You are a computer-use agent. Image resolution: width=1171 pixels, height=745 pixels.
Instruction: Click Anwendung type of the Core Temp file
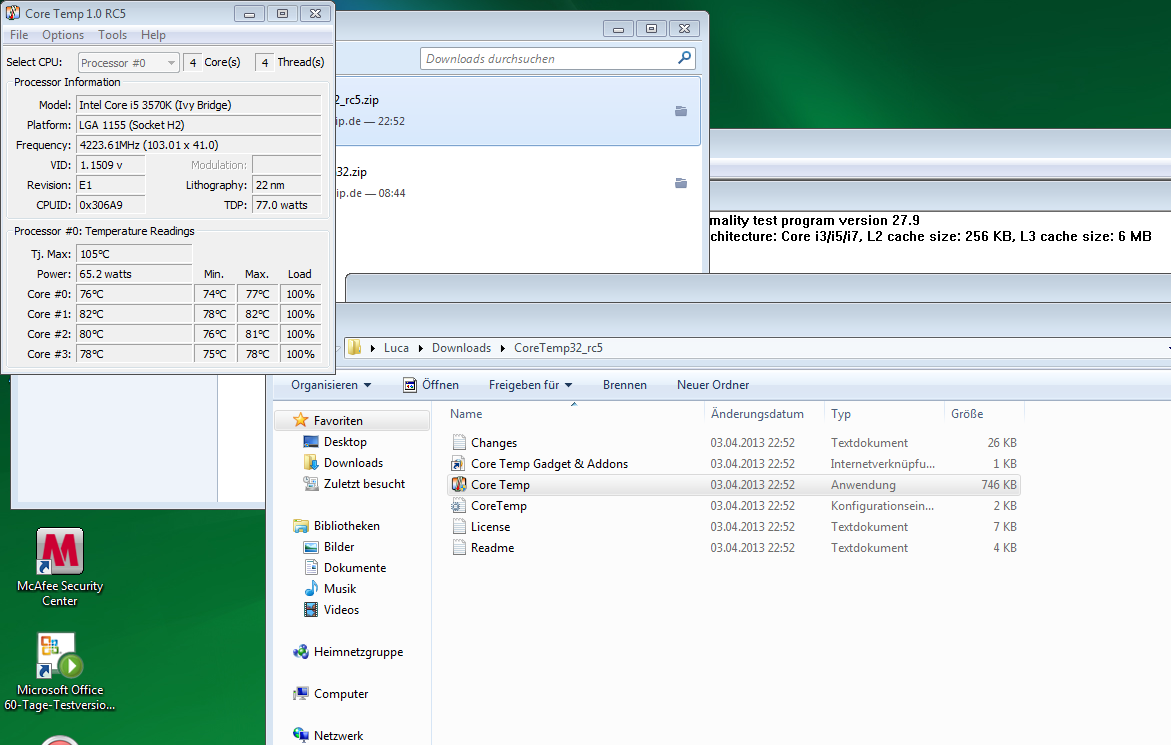(863, 484)
